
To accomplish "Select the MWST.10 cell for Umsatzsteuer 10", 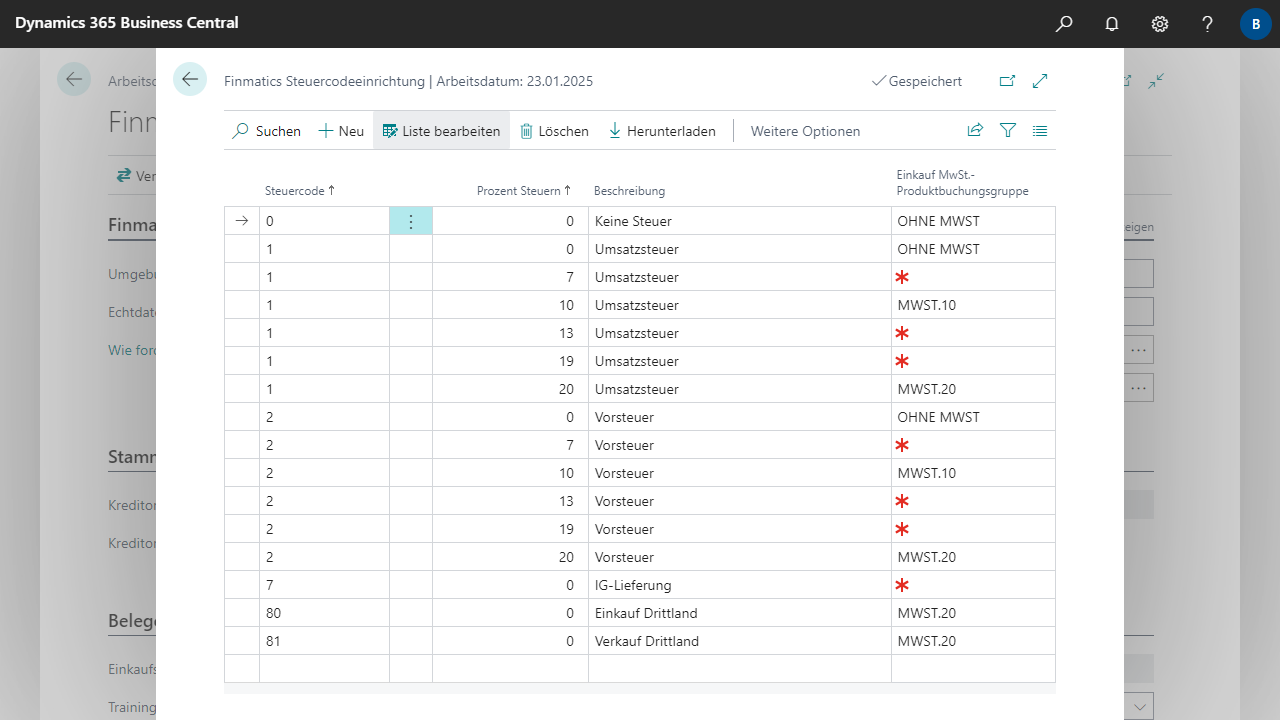I will 971,305.
